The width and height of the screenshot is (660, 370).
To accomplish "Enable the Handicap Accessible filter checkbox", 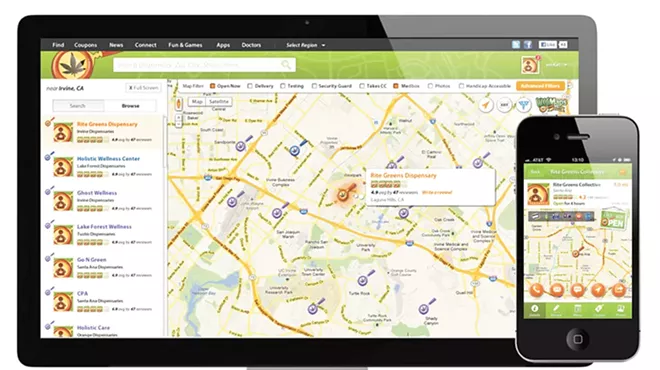I will pyautogui.click(x=461, y=86).
